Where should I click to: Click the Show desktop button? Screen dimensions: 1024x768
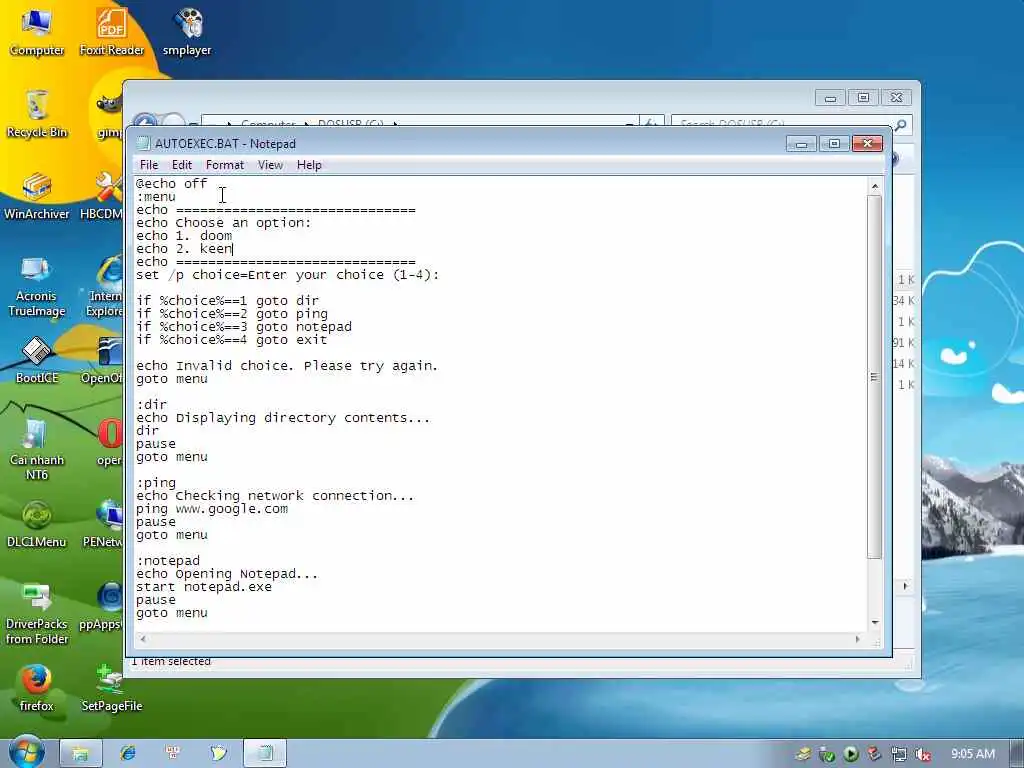pos(1017,754)
